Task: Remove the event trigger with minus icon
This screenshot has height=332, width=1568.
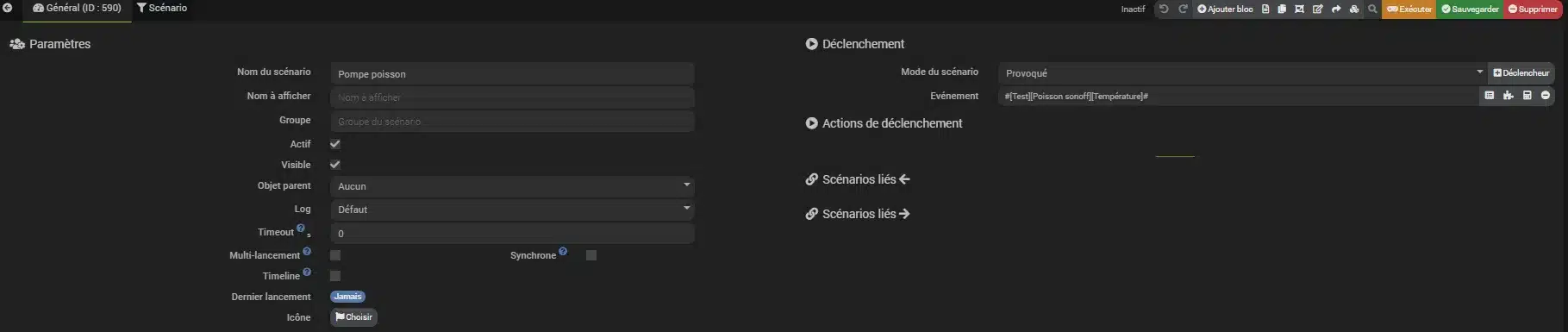Action: 1546,96
